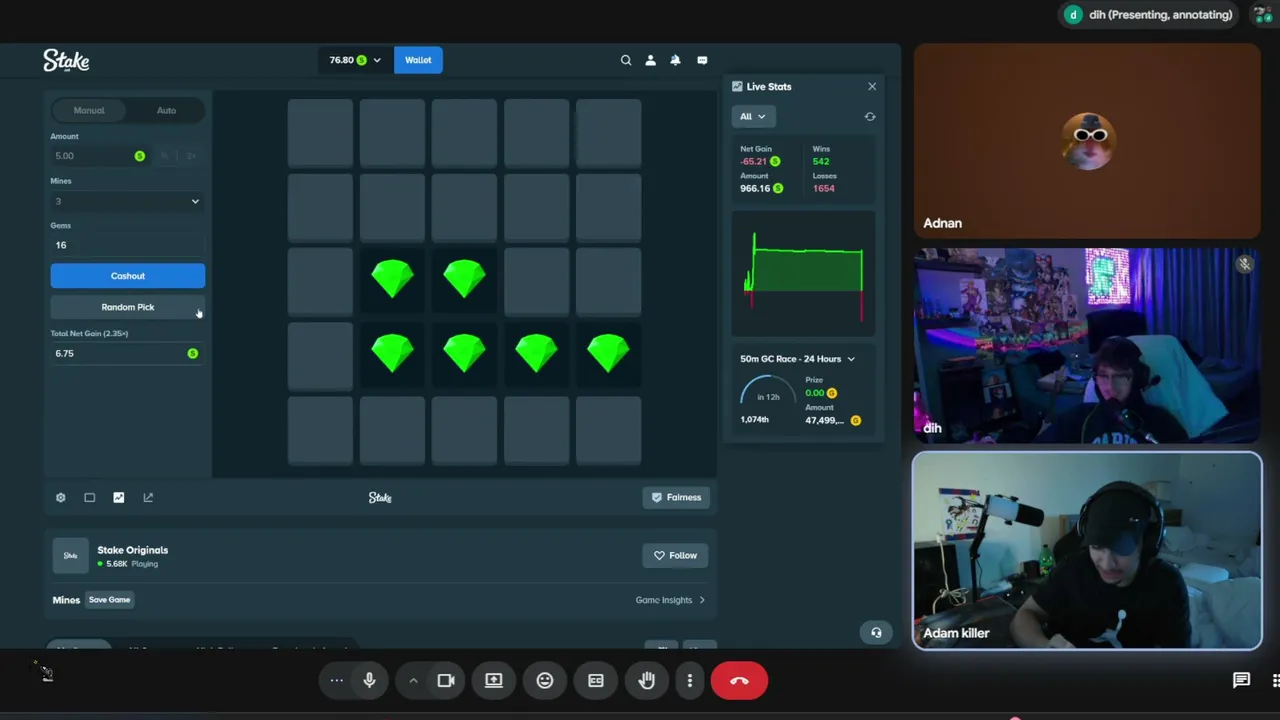The height and width of the screenshot is (720, 1280).
Task: Expand video options caret beside camera
Action: point(413,681)
